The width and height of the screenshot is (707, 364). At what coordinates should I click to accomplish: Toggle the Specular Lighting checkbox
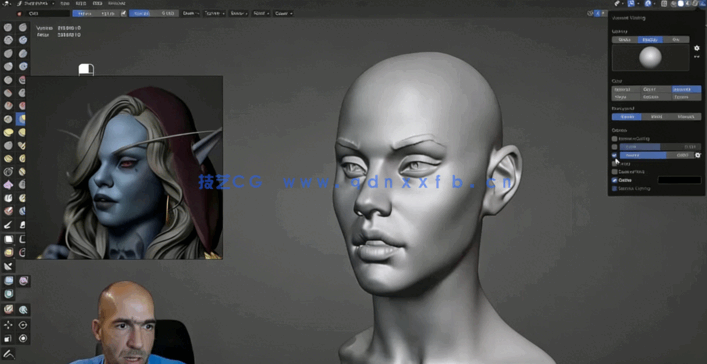(x=615, y=189)
